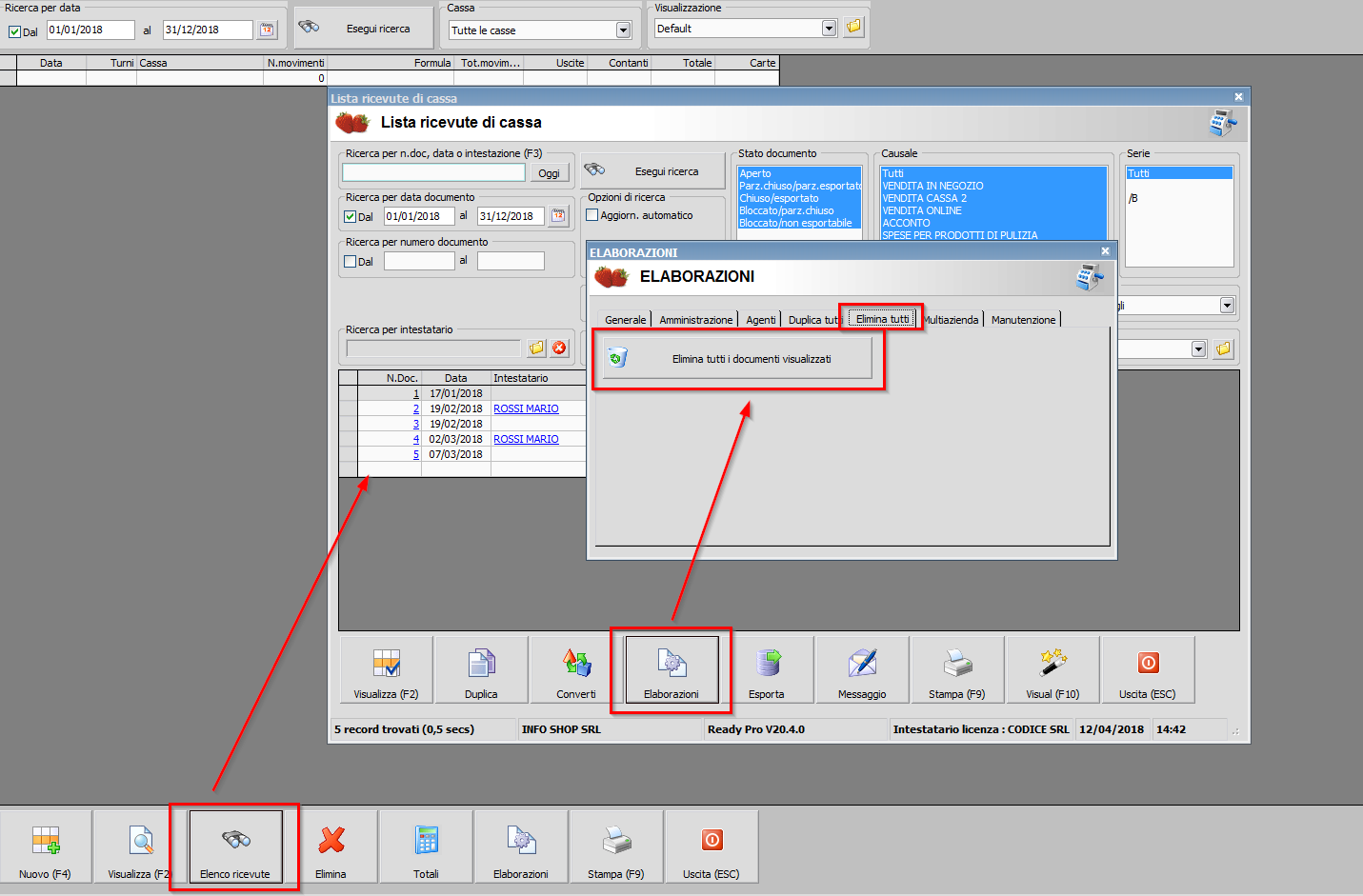Switch to the Multiazienda tab
This screenshot has height=896, width=1363.
pos(951,320)
